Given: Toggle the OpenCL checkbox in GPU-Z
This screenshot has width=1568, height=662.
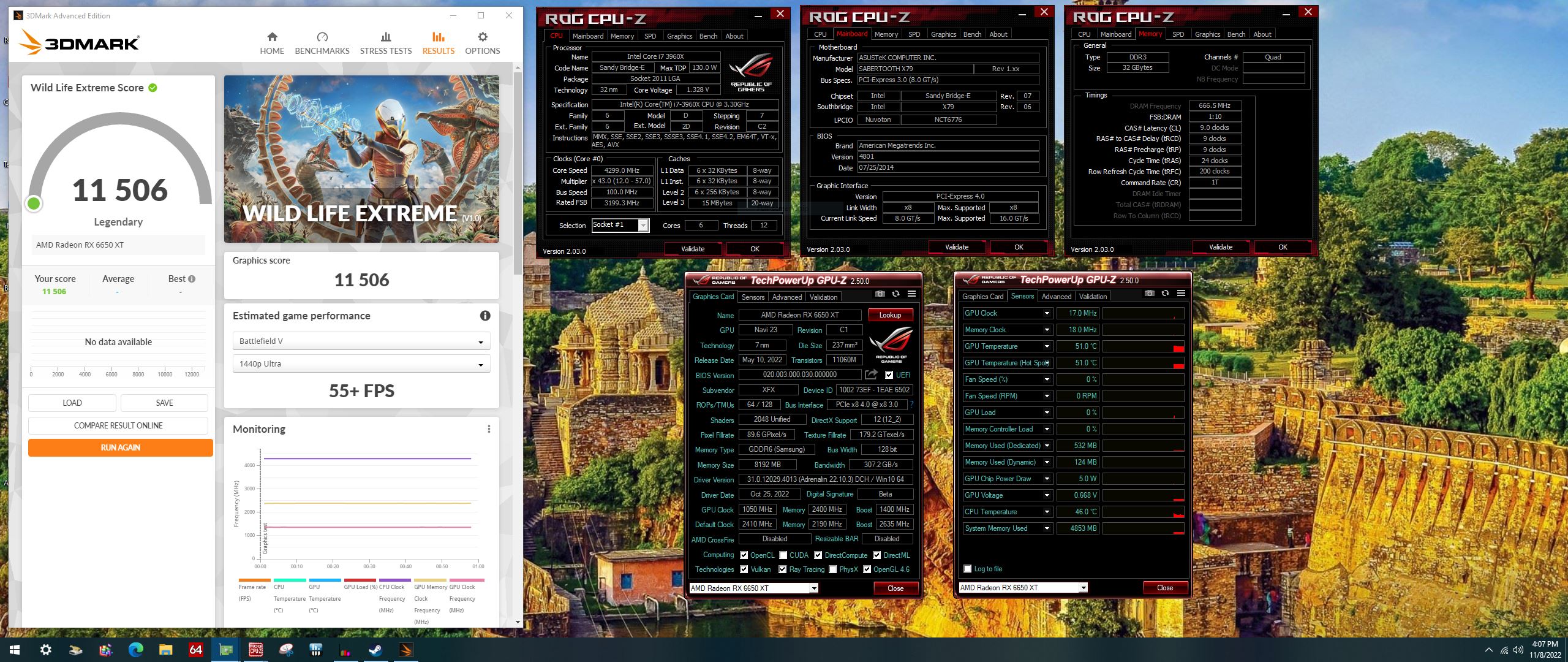Looking at the screenshot, I should pyautogui.click(x=744, y=555).
